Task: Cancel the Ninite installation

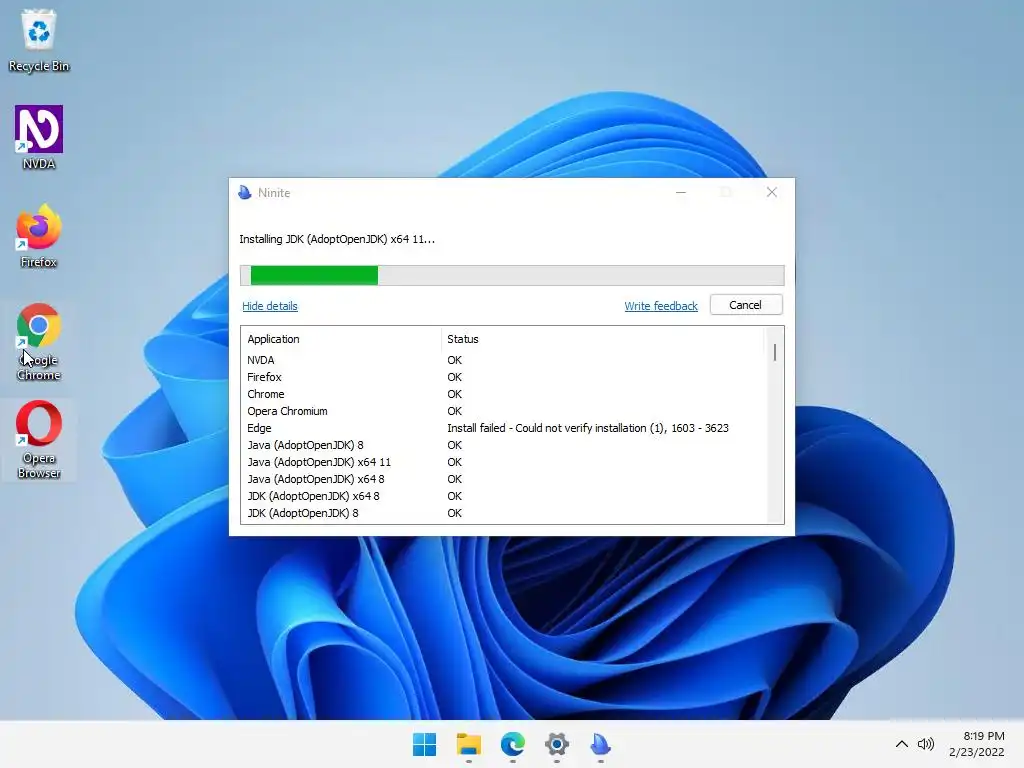Action: [746, 305]
